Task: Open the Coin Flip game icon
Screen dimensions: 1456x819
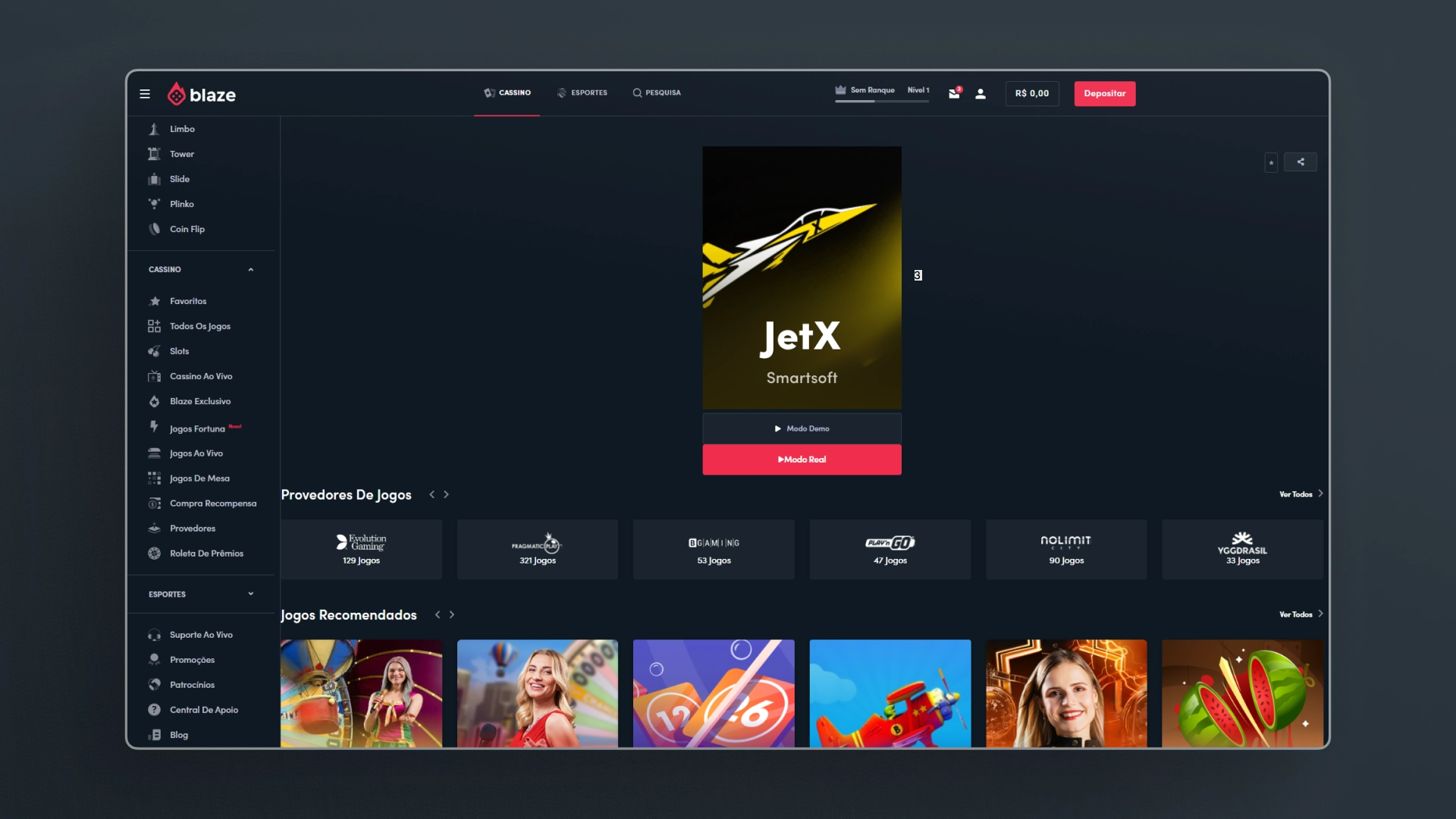Action: (x=154, y=229)
